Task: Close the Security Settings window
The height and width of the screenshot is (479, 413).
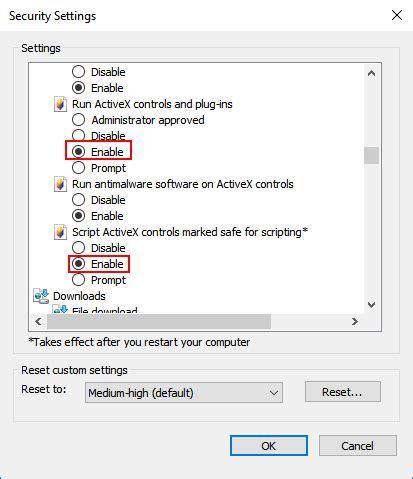Action: point(397,15)
